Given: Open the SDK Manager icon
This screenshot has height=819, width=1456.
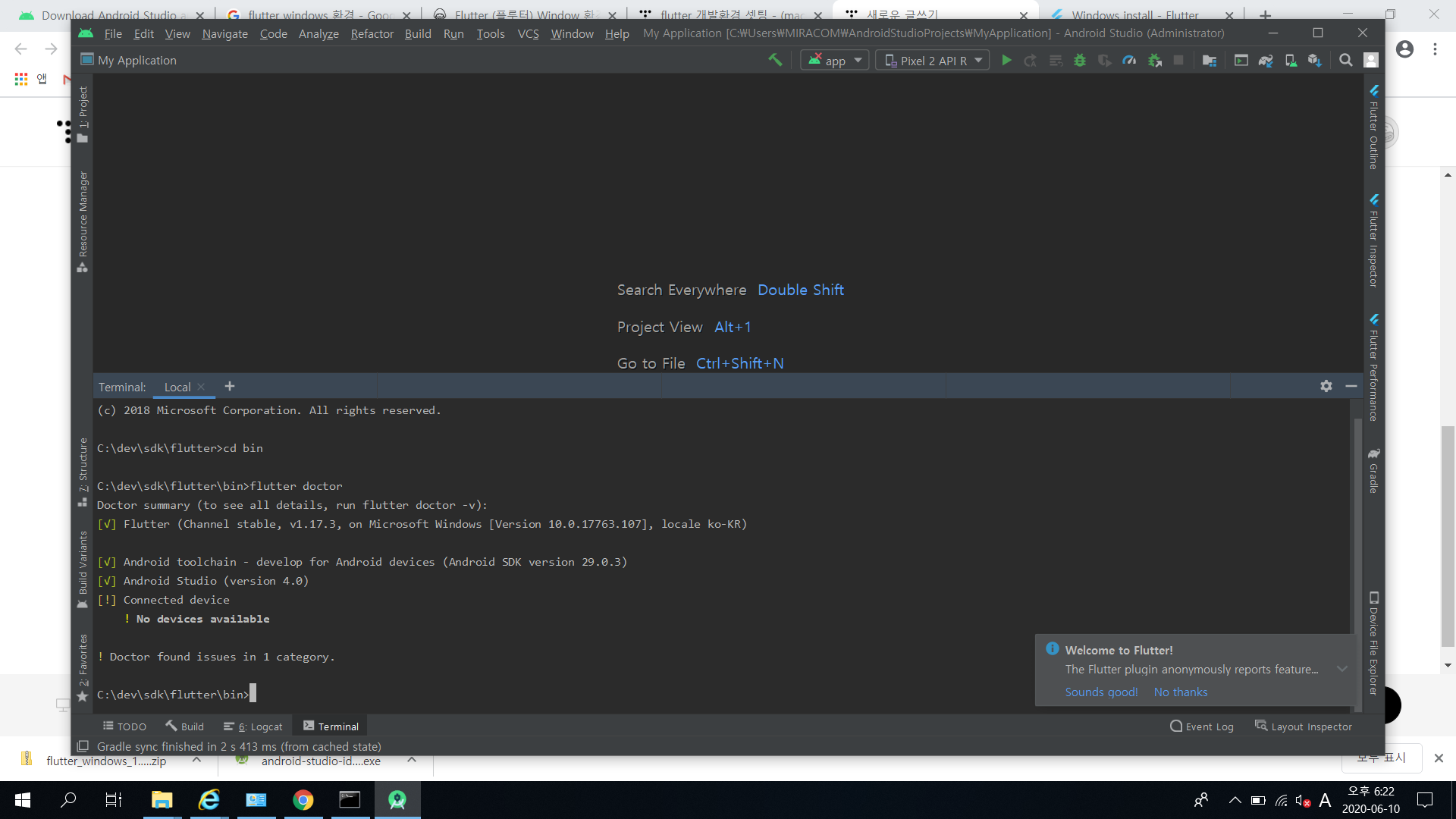Looking at the screenshot, I should point(1315,61).
